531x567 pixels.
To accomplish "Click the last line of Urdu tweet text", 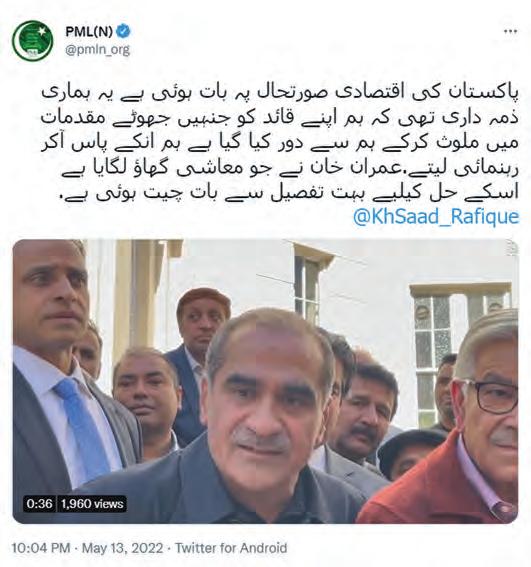I will 290,193.
